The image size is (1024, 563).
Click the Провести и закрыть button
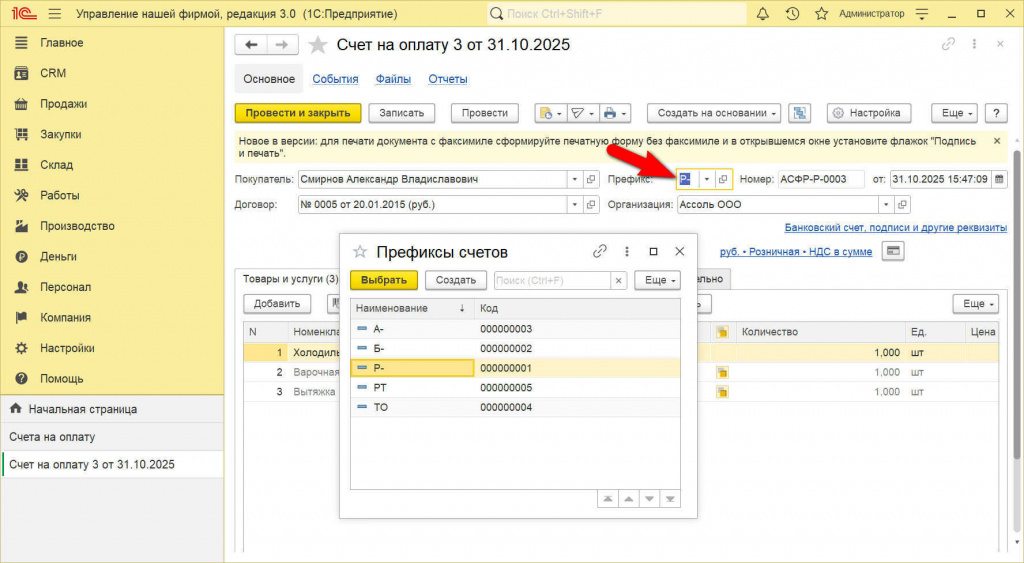point(297,113)
